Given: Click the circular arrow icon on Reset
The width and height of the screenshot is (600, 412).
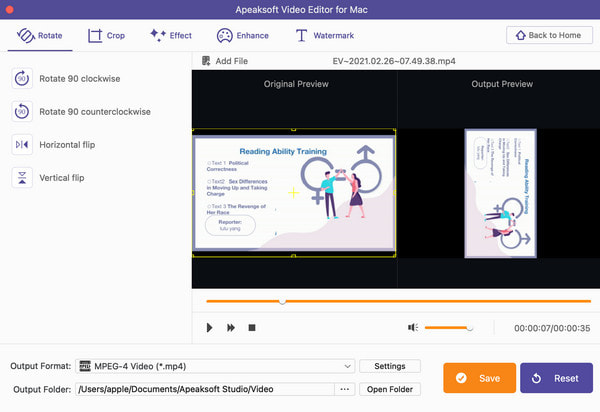Looking at the screenshot, I should coord(536,378).
